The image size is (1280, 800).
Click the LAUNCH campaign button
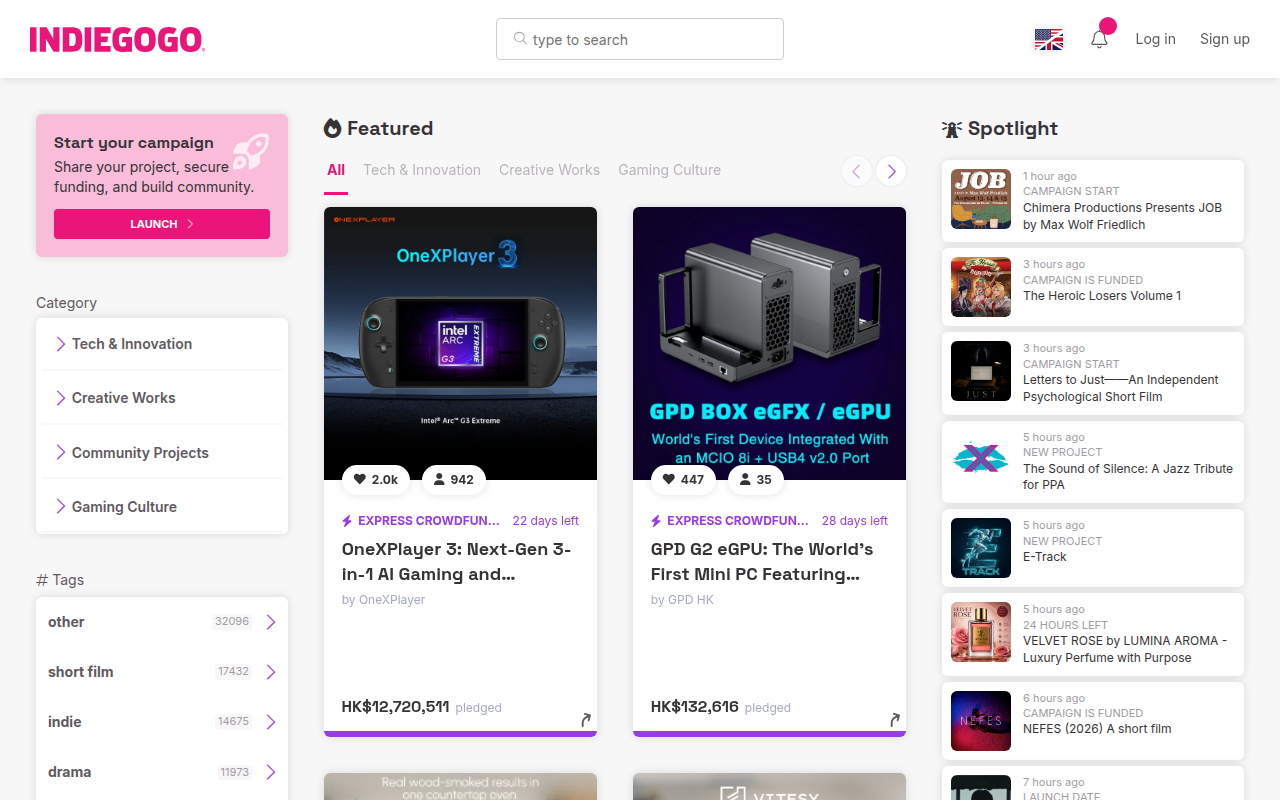tap(162, 224)
